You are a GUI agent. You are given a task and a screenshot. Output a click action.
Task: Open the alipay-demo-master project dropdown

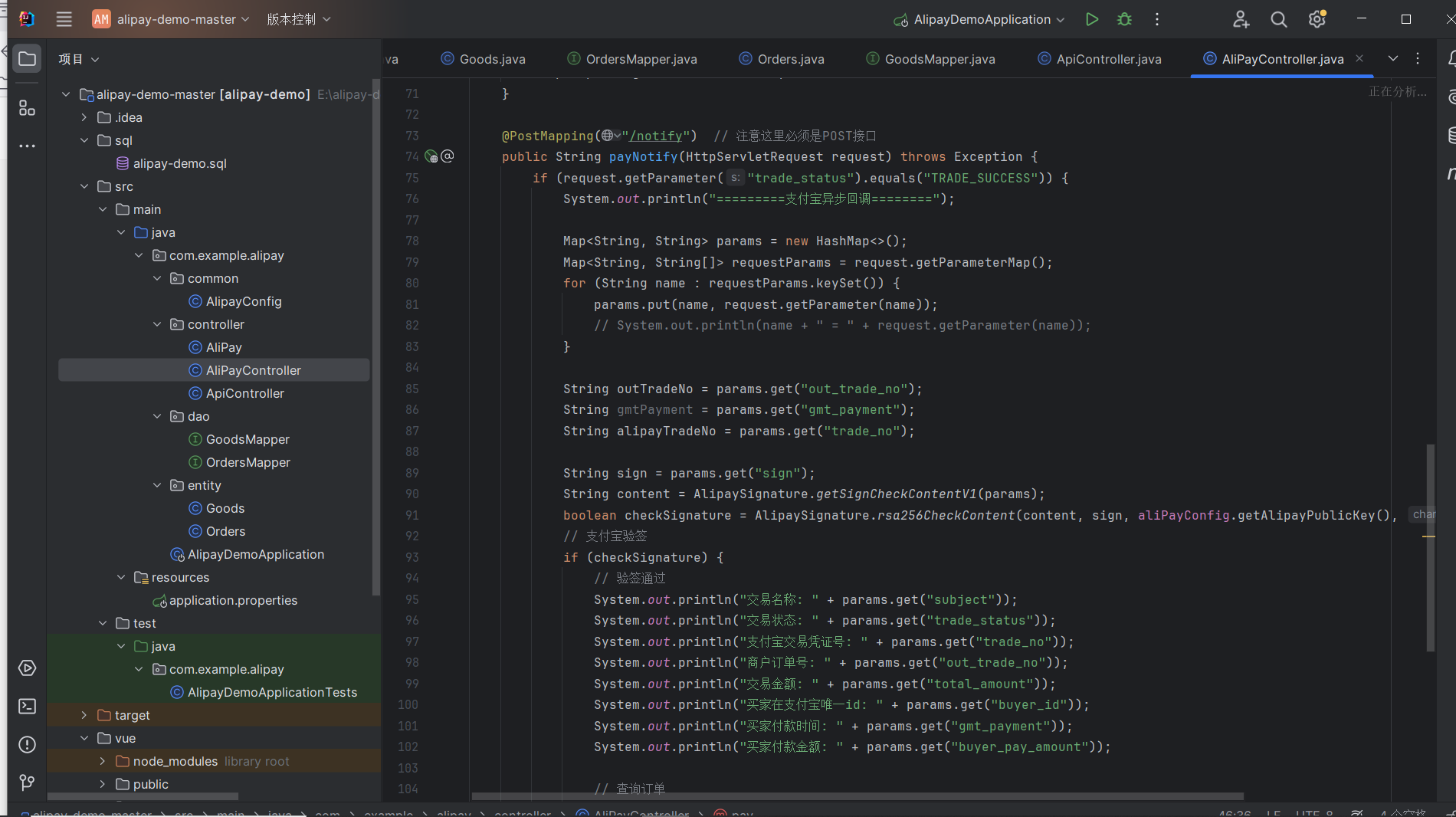(172, 19)
